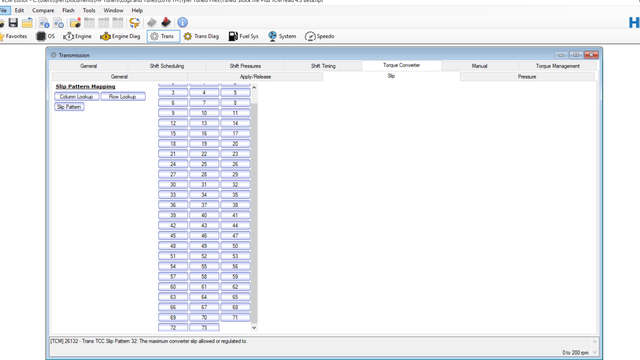
Task: Open slip pattern 58 button
Action: pos(204,276)
